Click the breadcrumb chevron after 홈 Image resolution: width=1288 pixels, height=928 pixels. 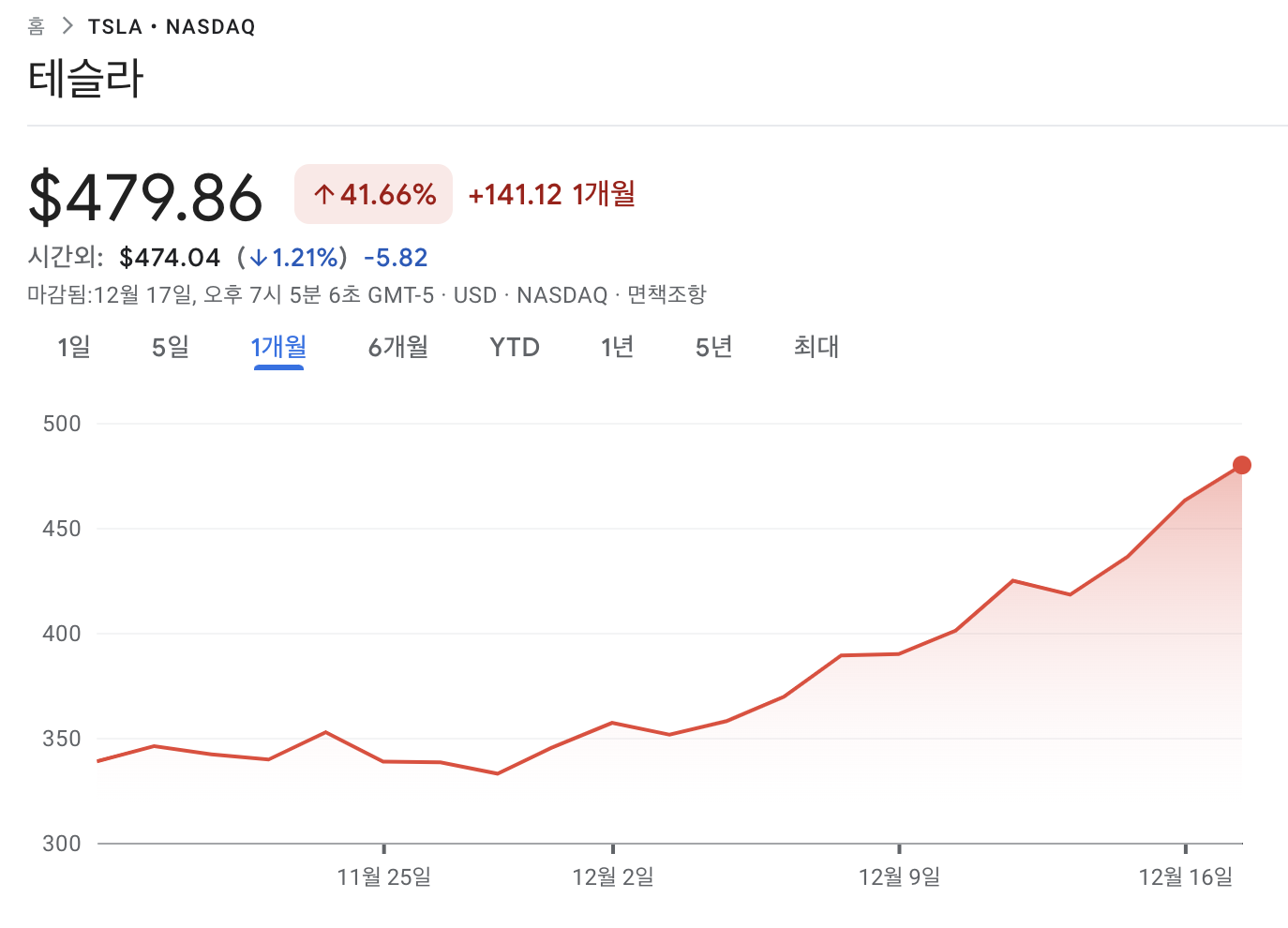(x=67, y=26)
